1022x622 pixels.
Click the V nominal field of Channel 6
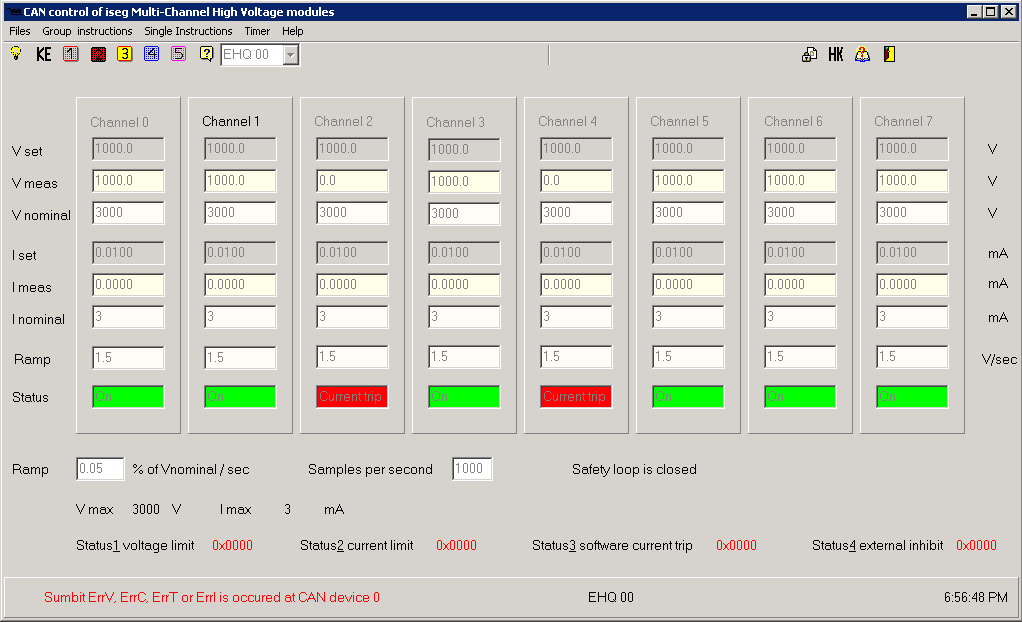(800, 213)
